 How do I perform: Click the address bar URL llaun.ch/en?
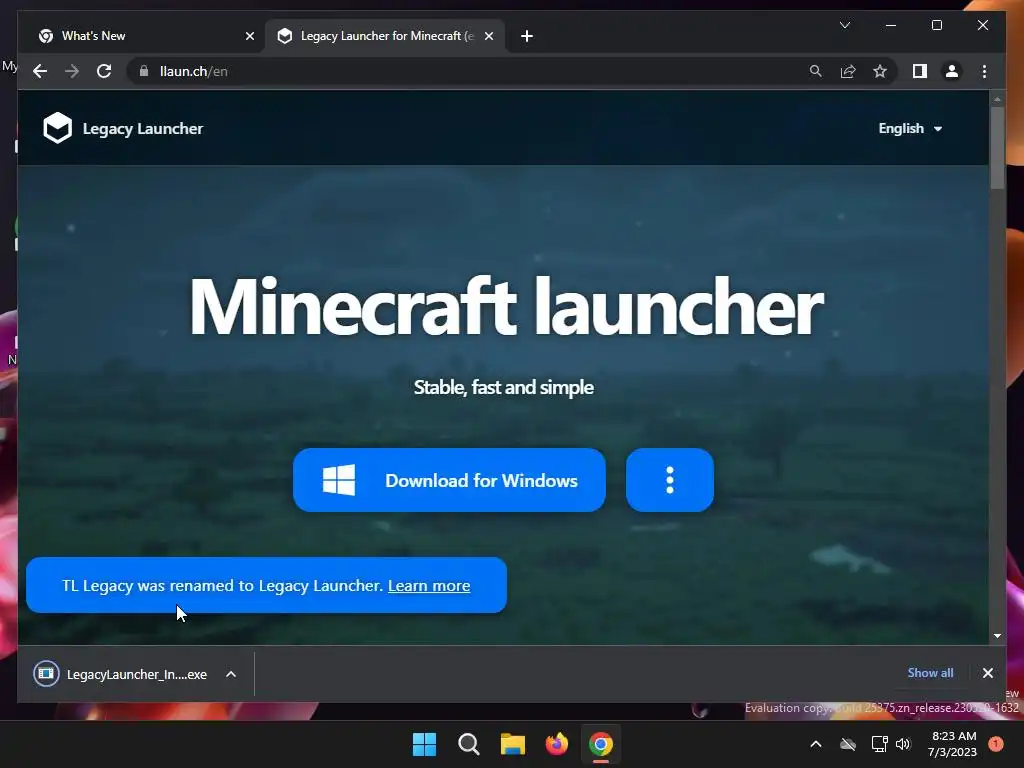pyautogui.click(x=193, y=71)
